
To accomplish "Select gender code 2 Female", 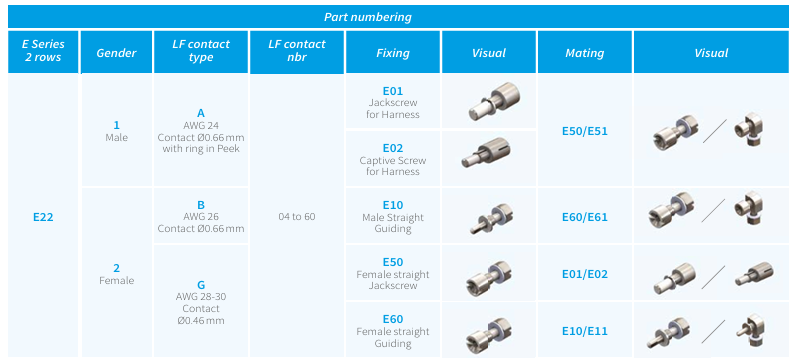I will click(x=117, y=274).
